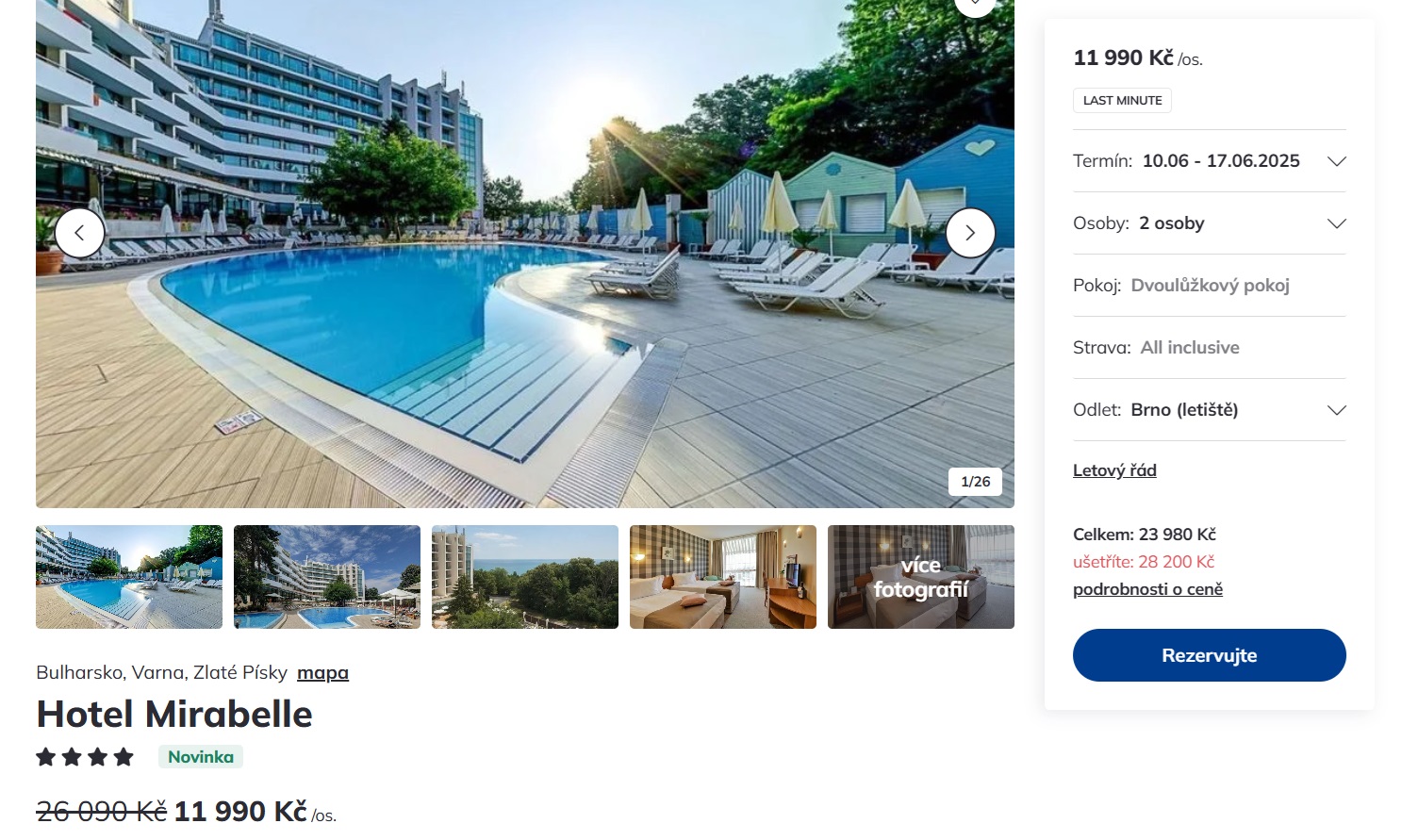Select the second hotel exterior thumbnail

click(x=327, y=577)
